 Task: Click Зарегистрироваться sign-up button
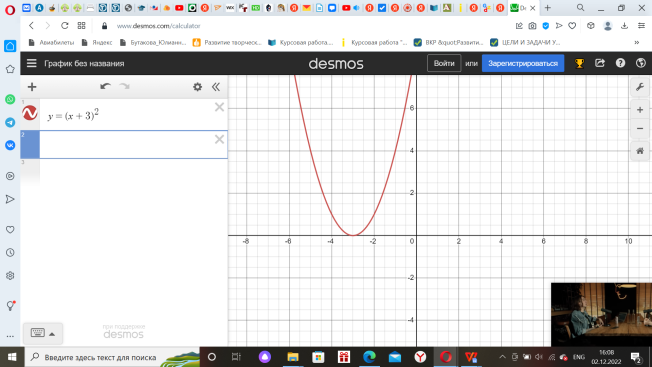coord(523,63)
